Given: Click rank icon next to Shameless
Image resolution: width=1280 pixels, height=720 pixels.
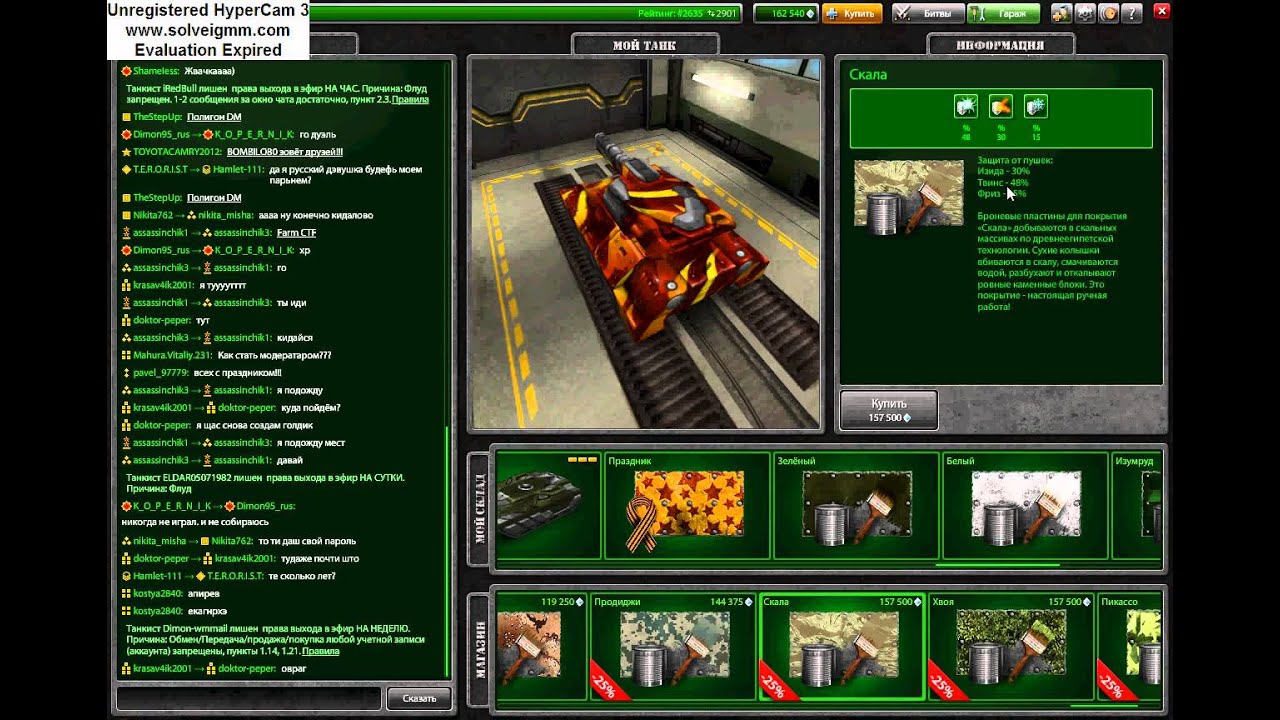Looking at the screenshot, I should pyautogui.click(x=126, y=71).
